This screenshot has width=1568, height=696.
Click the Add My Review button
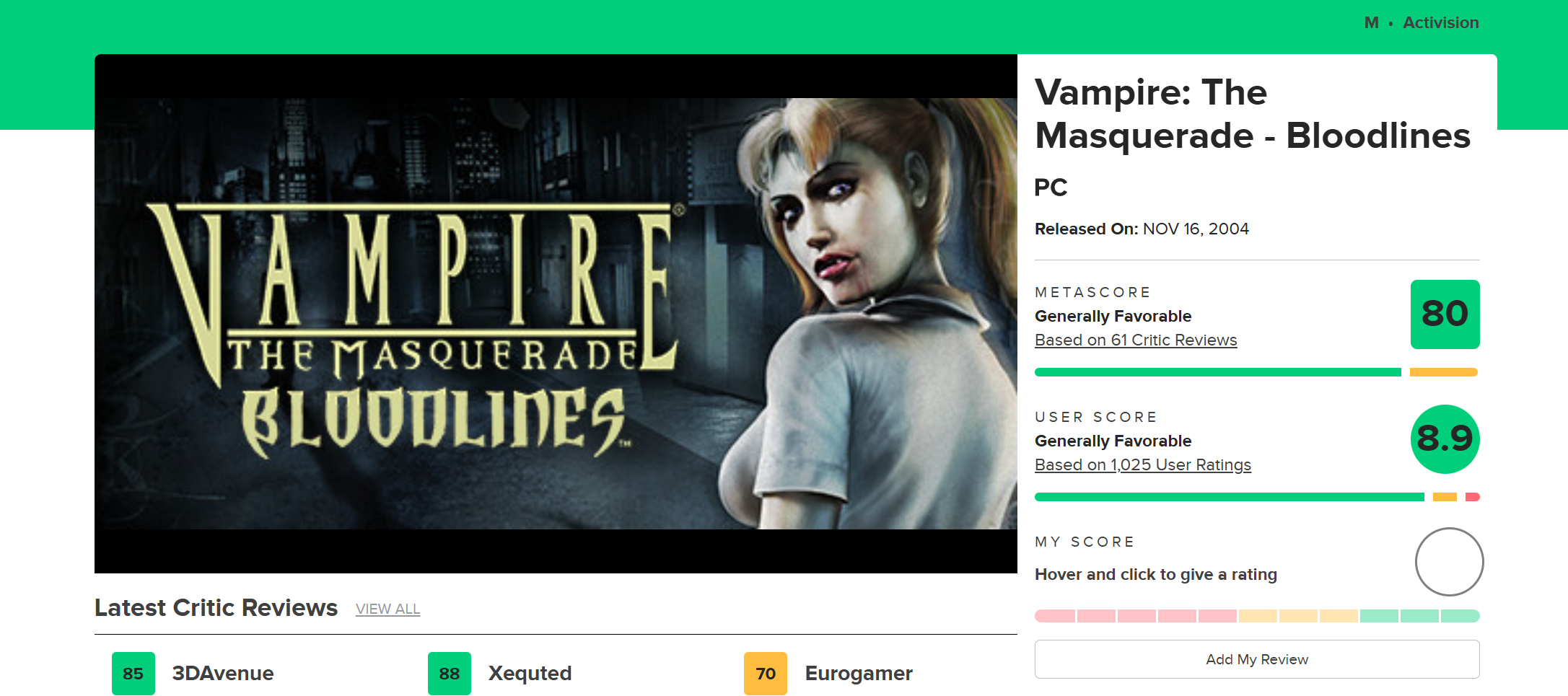pyautogui.click(x=1257, y=659)
